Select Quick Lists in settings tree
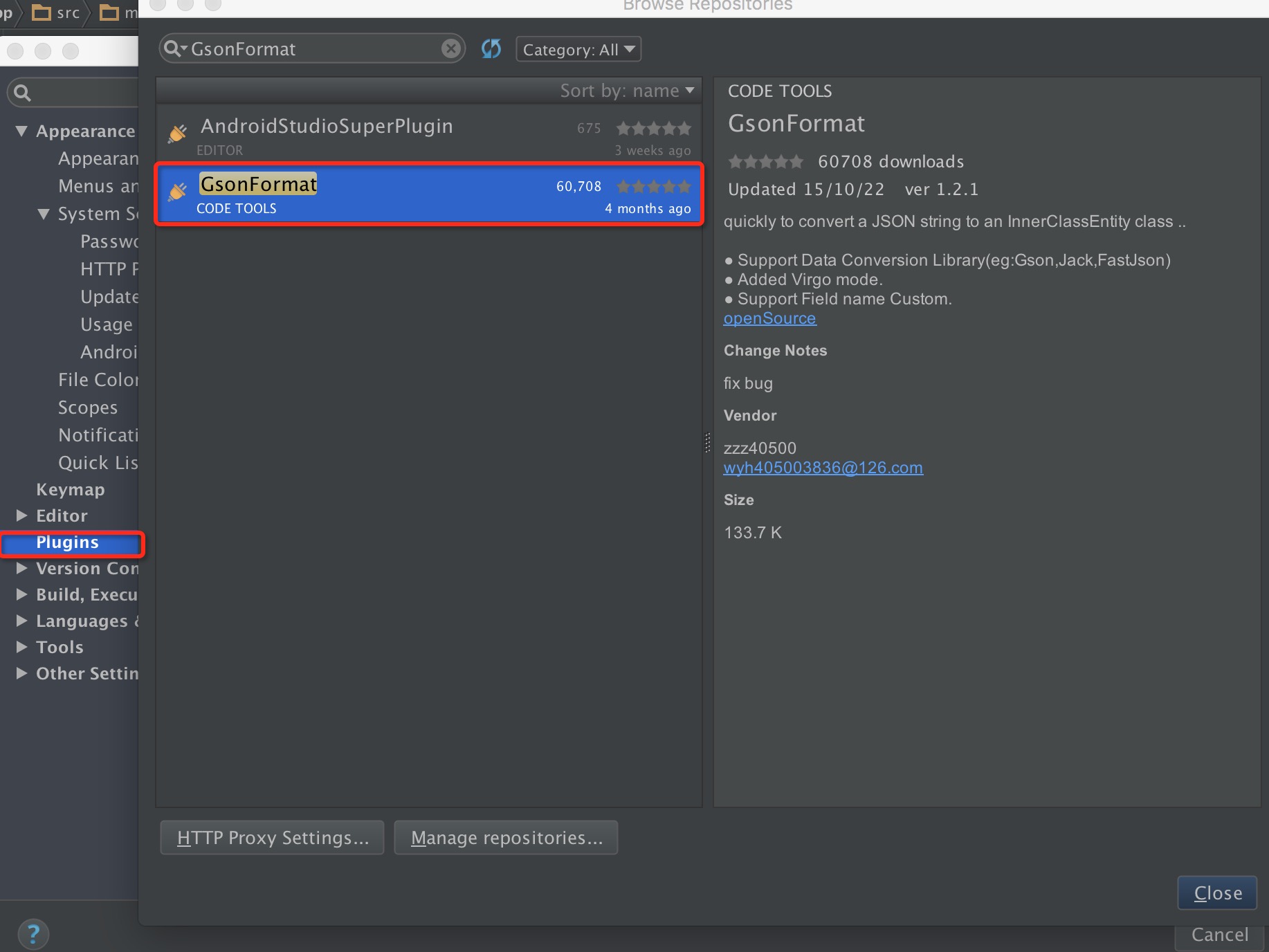 click(98, 463)
